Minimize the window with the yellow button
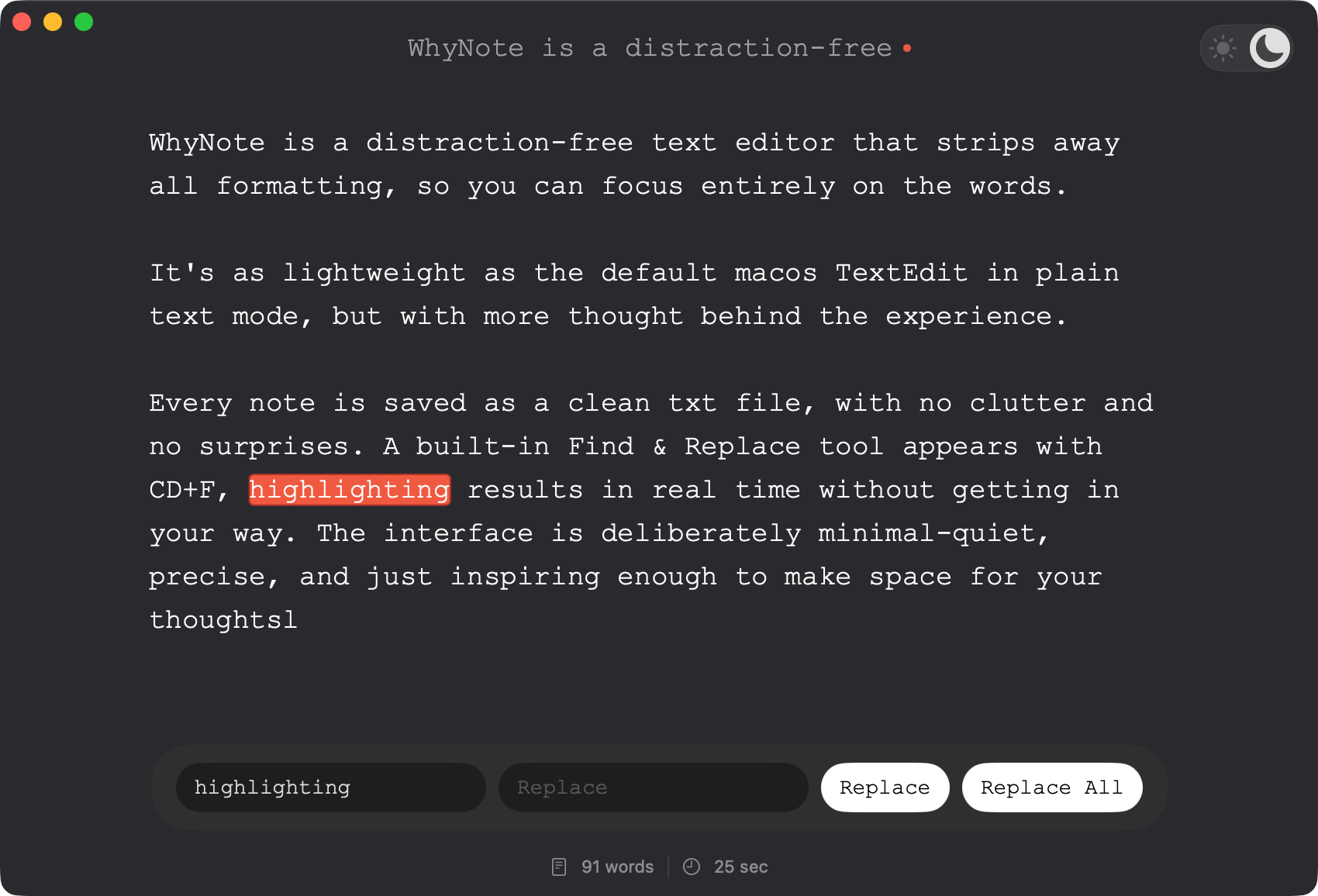 tap(53, 22)
